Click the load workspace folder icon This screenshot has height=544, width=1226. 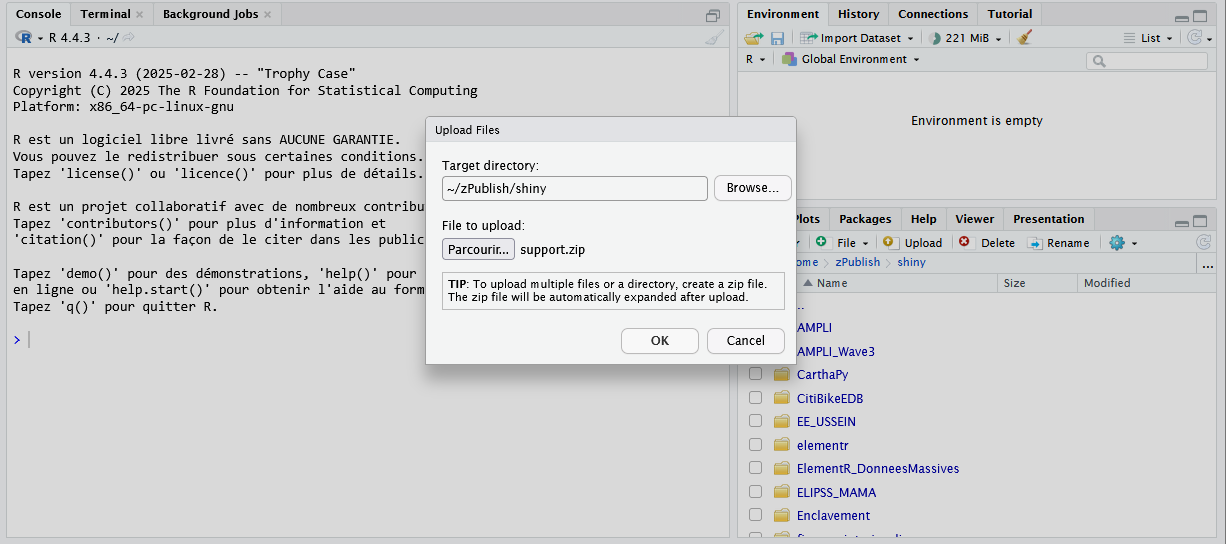tap(754, 38)
